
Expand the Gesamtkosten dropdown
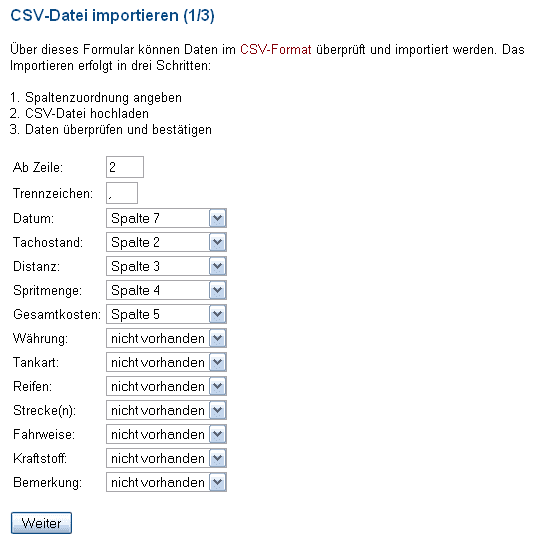coord(166,314)
